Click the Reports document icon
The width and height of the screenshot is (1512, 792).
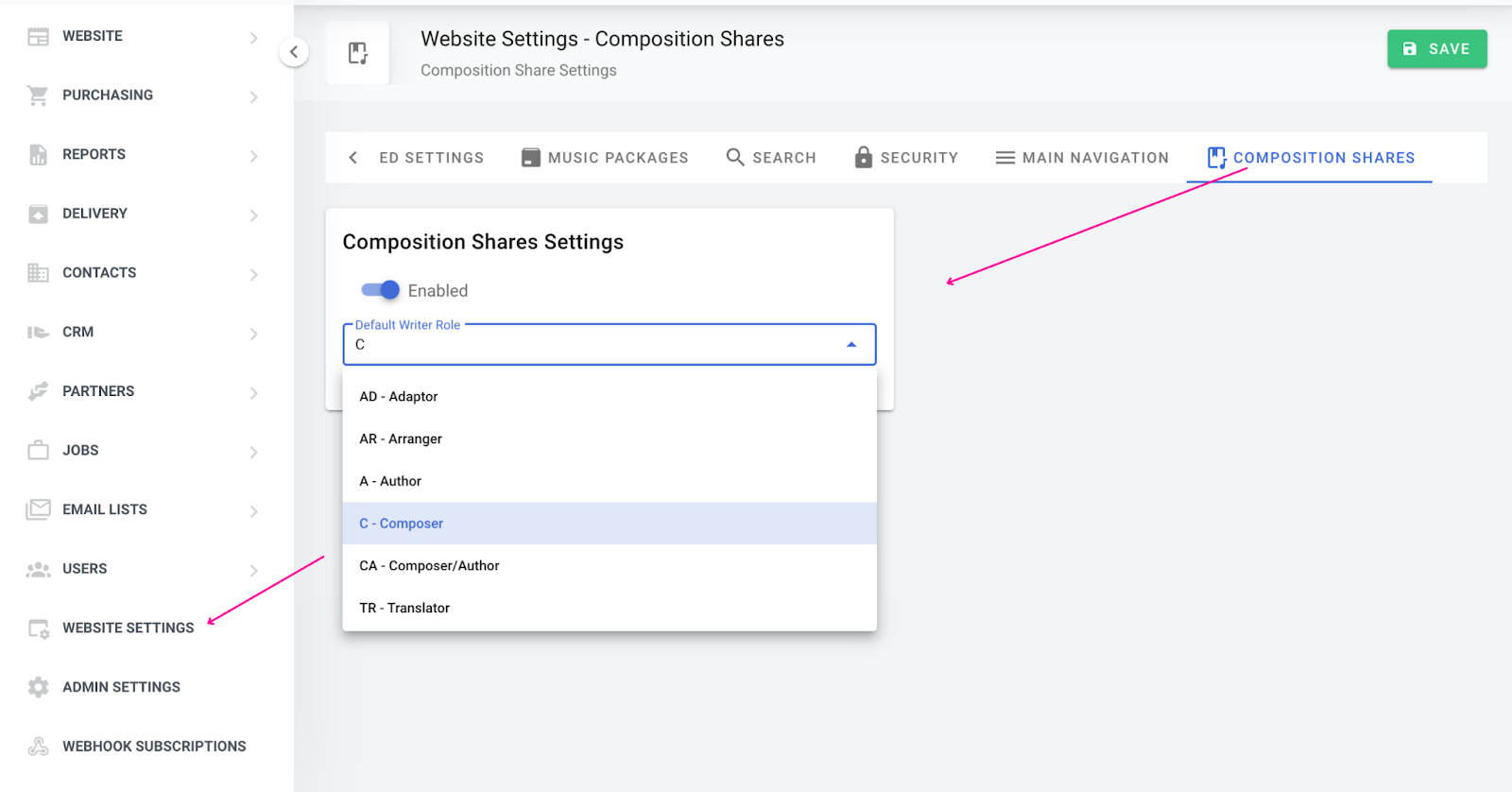click(38, 155)
